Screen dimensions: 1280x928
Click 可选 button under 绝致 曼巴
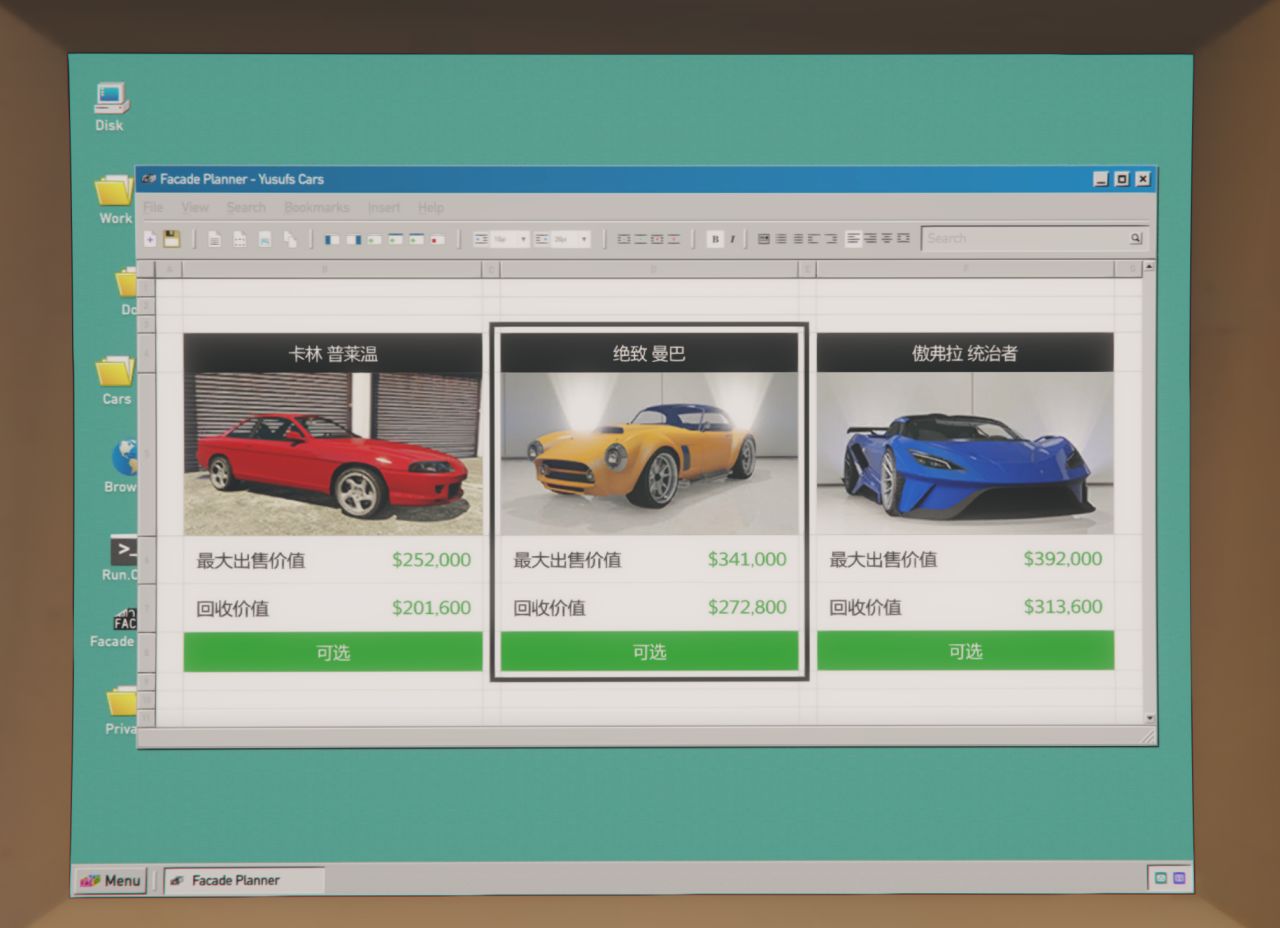(x=649, y=652)
